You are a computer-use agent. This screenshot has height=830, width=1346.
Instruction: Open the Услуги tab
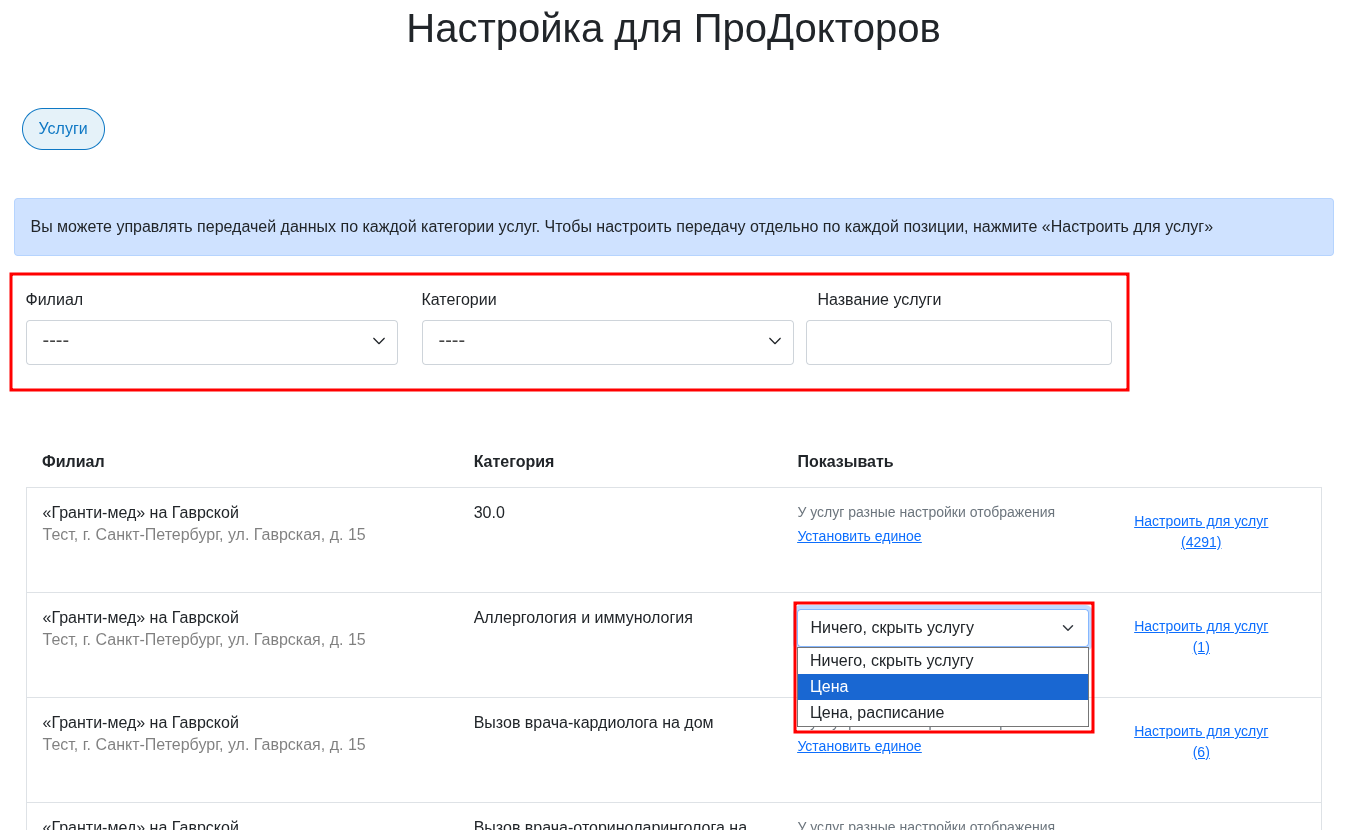(63, 129)
